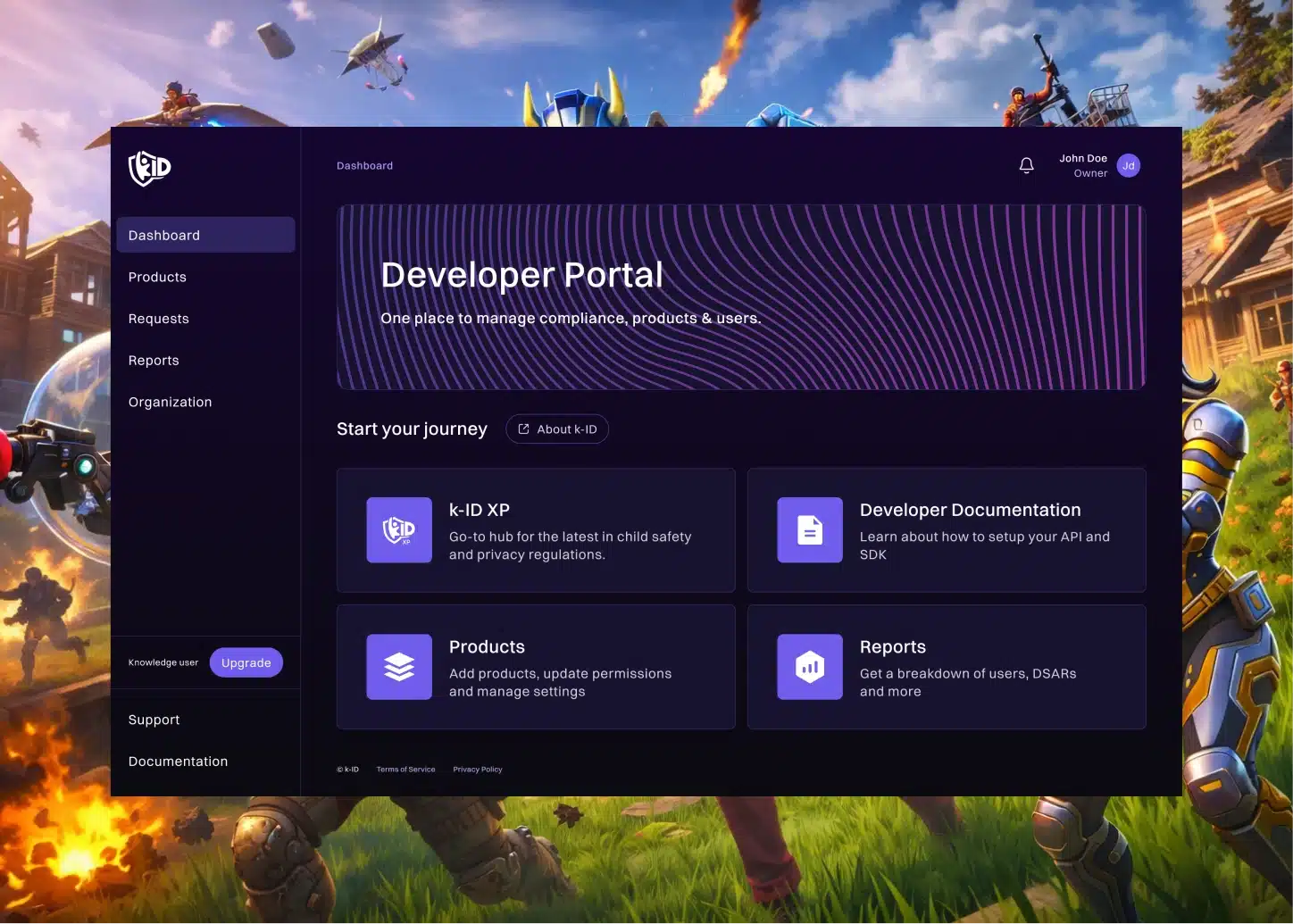Viewport: 1293px width, 924px height.
Task: Click the Dashboard breadcrumb at top
Action: (x=364, y=166)
